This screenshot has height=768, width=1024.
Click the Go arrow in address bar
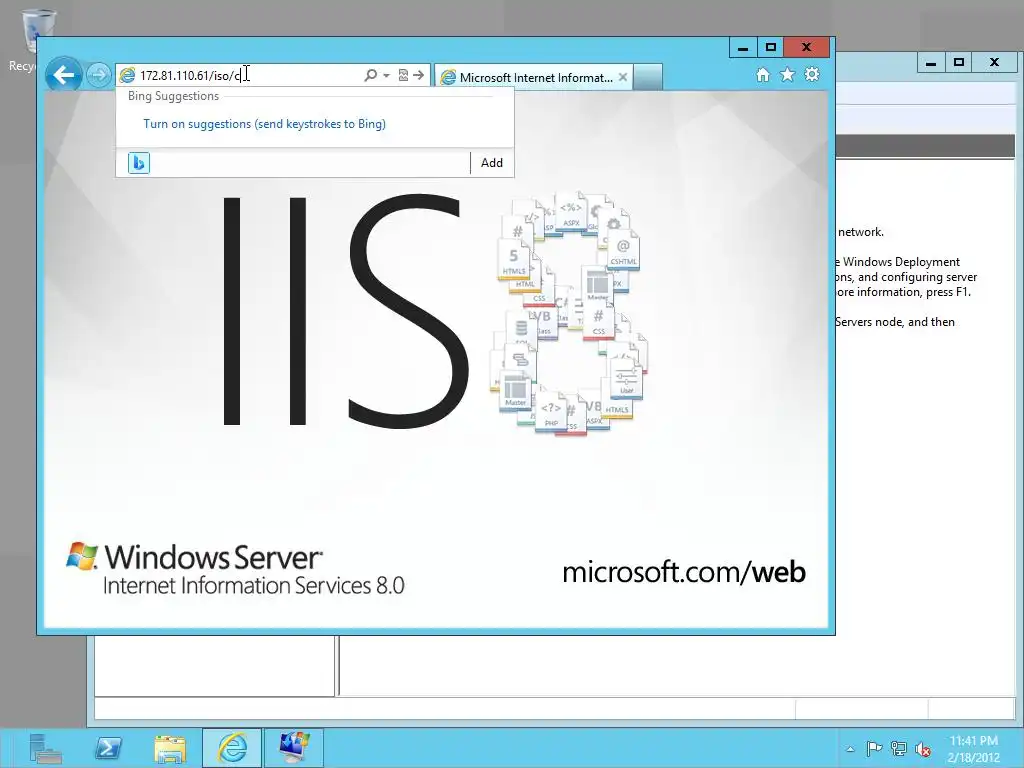pos(419,75)
